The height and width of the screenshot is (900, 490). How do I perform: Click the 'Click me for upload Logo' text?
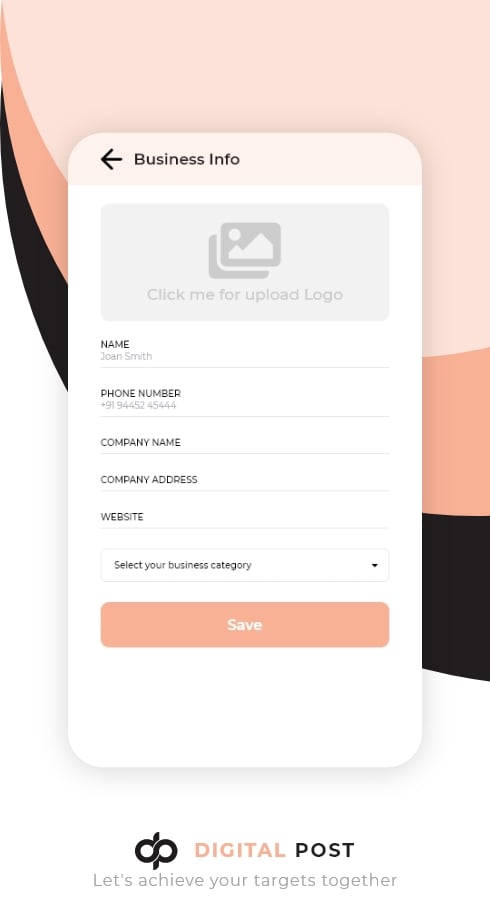245,294
